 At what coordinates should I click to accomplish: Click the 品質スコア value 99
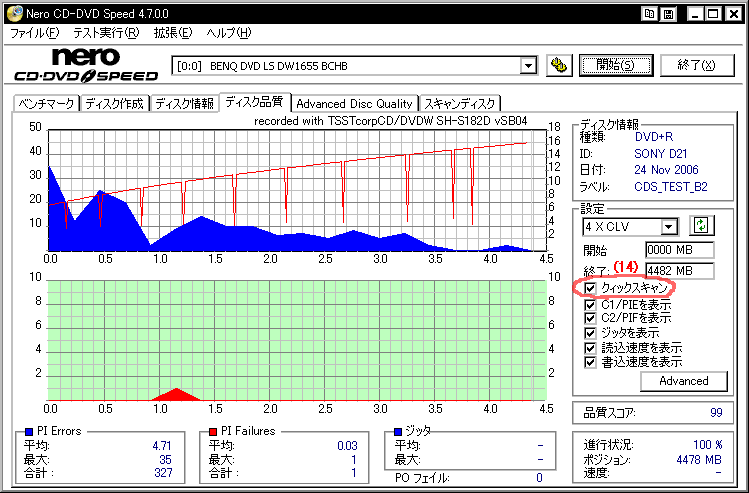(716, 413)
